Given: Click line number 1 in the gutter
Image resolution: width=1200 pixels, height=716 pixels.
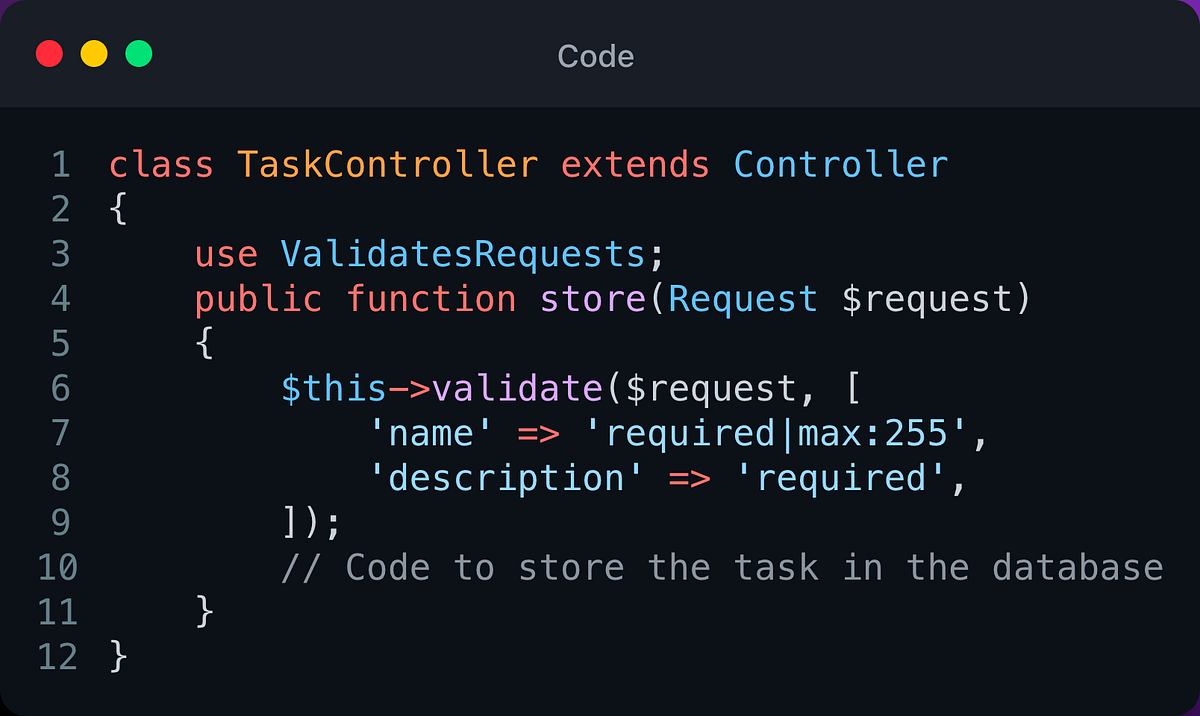Looking at the screenshot, I should (62, 164).
